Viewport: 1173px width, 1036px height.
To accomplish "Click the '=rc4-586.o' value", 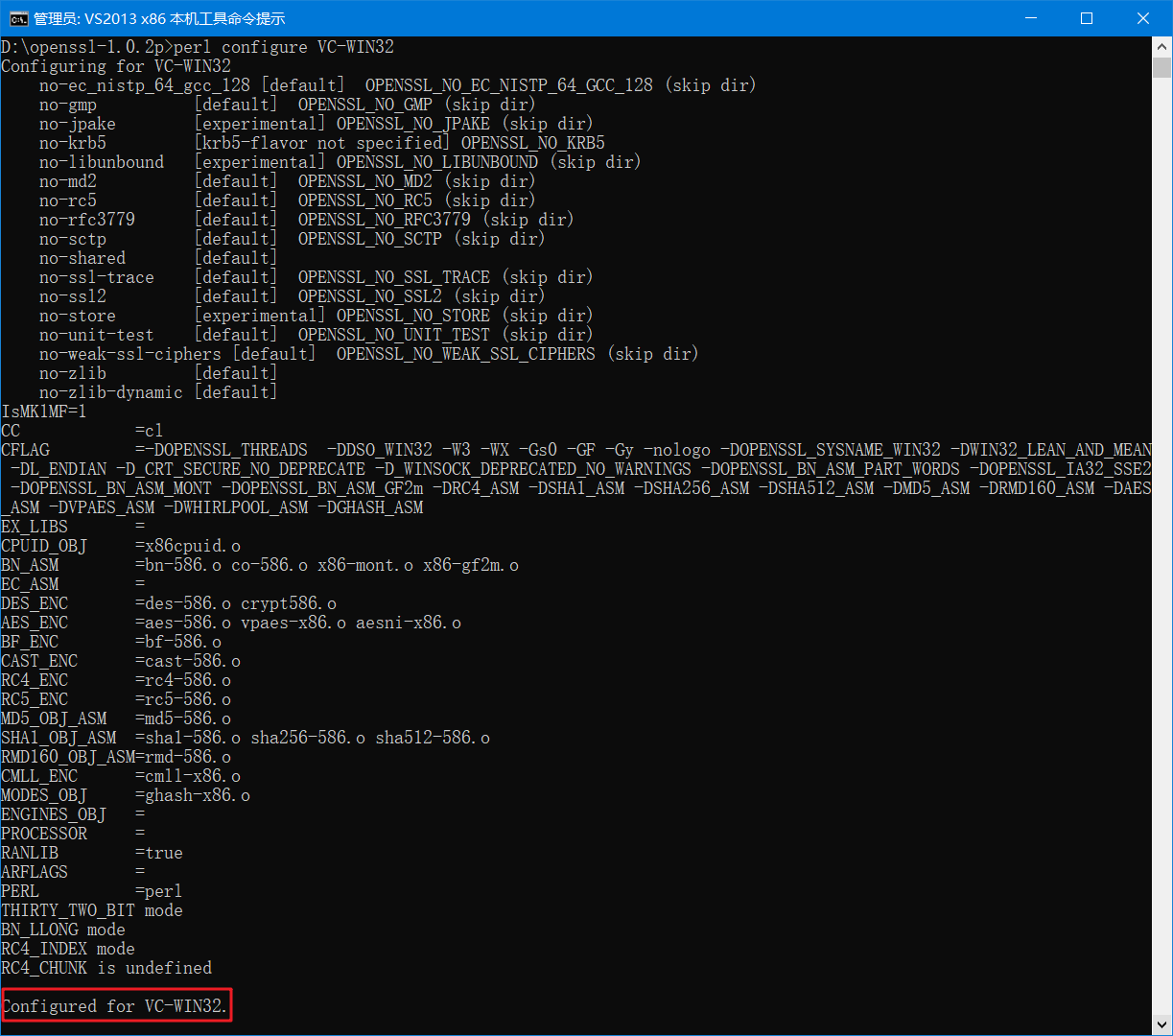I will [x=183, y=680].
